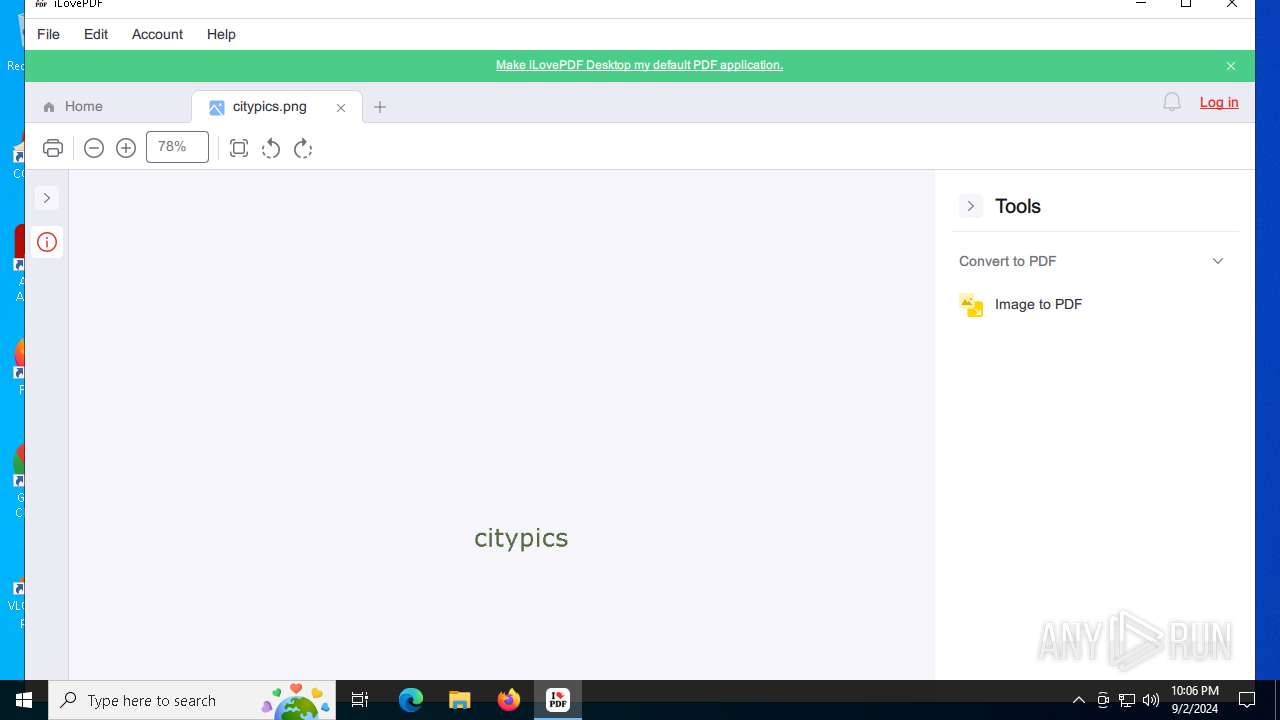Collapse the Tools panel chevron
This screenshot has height=720, width=1280.
click(x=971, y=206)
